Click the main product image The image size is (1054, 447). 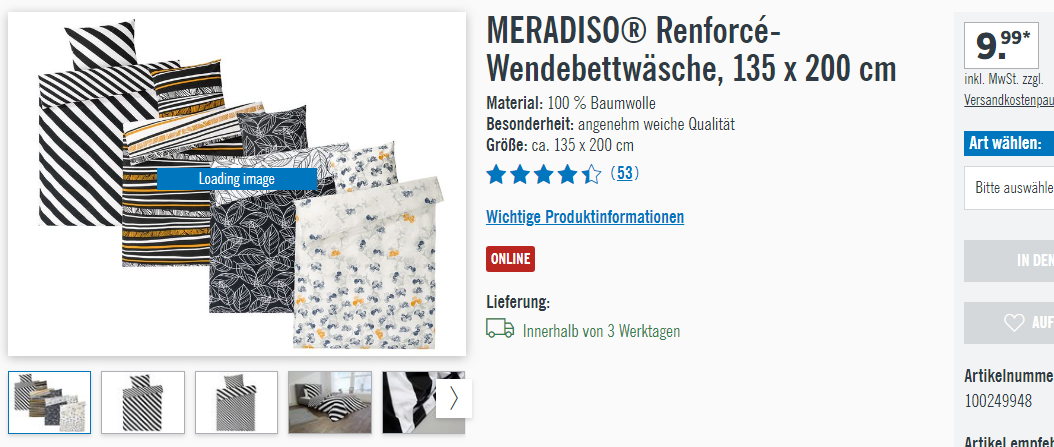pos(237,184)
